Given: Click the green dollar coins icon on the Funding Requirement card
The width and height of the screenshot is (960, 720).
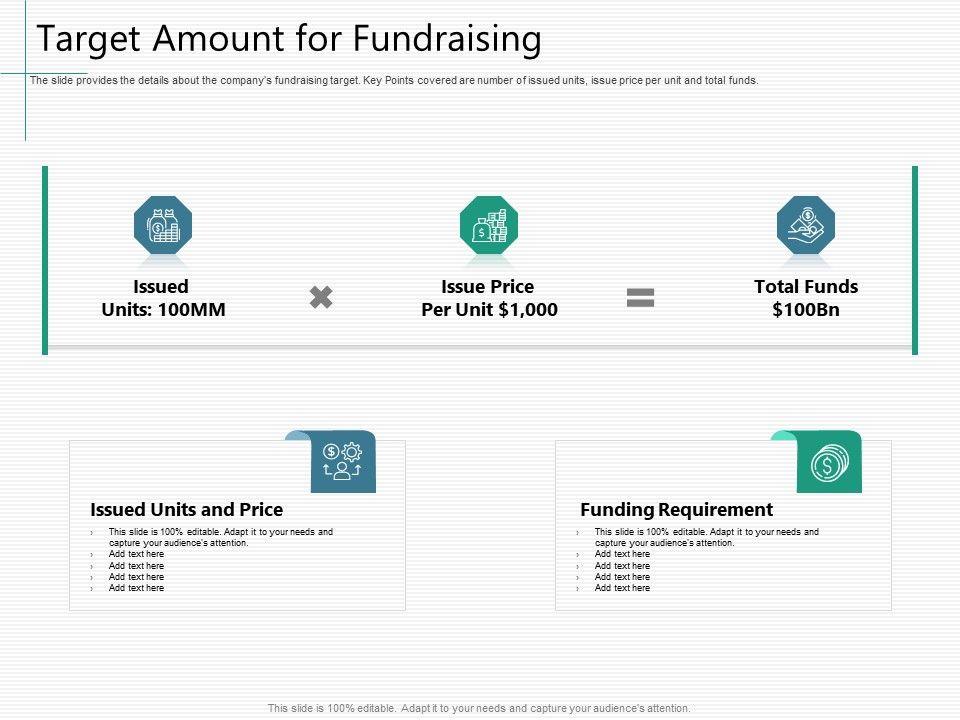Looking at the screenshot, I should click(829, 462).
